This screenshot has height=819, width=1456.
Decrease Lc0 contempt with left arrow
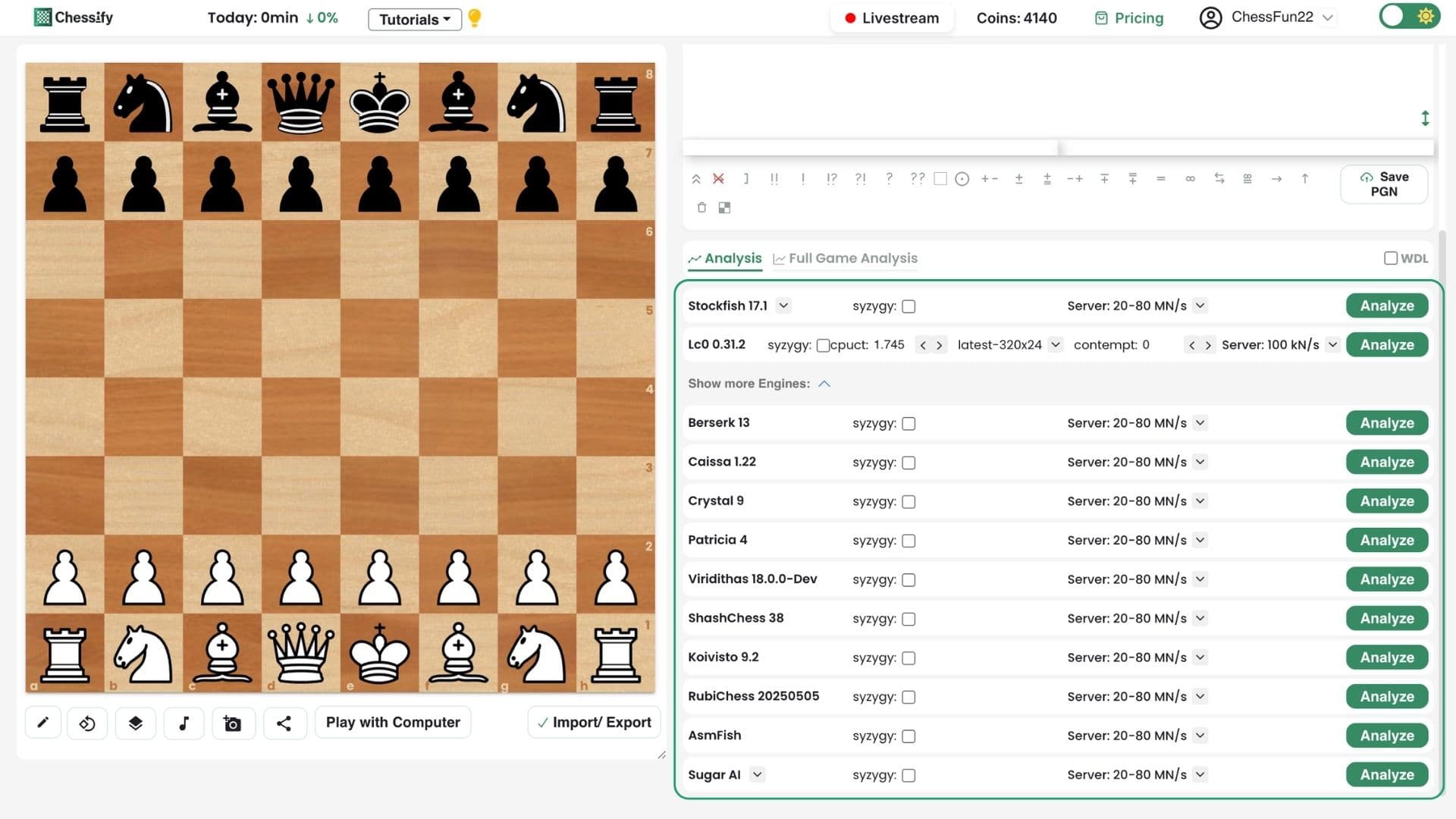(1191, 345)
